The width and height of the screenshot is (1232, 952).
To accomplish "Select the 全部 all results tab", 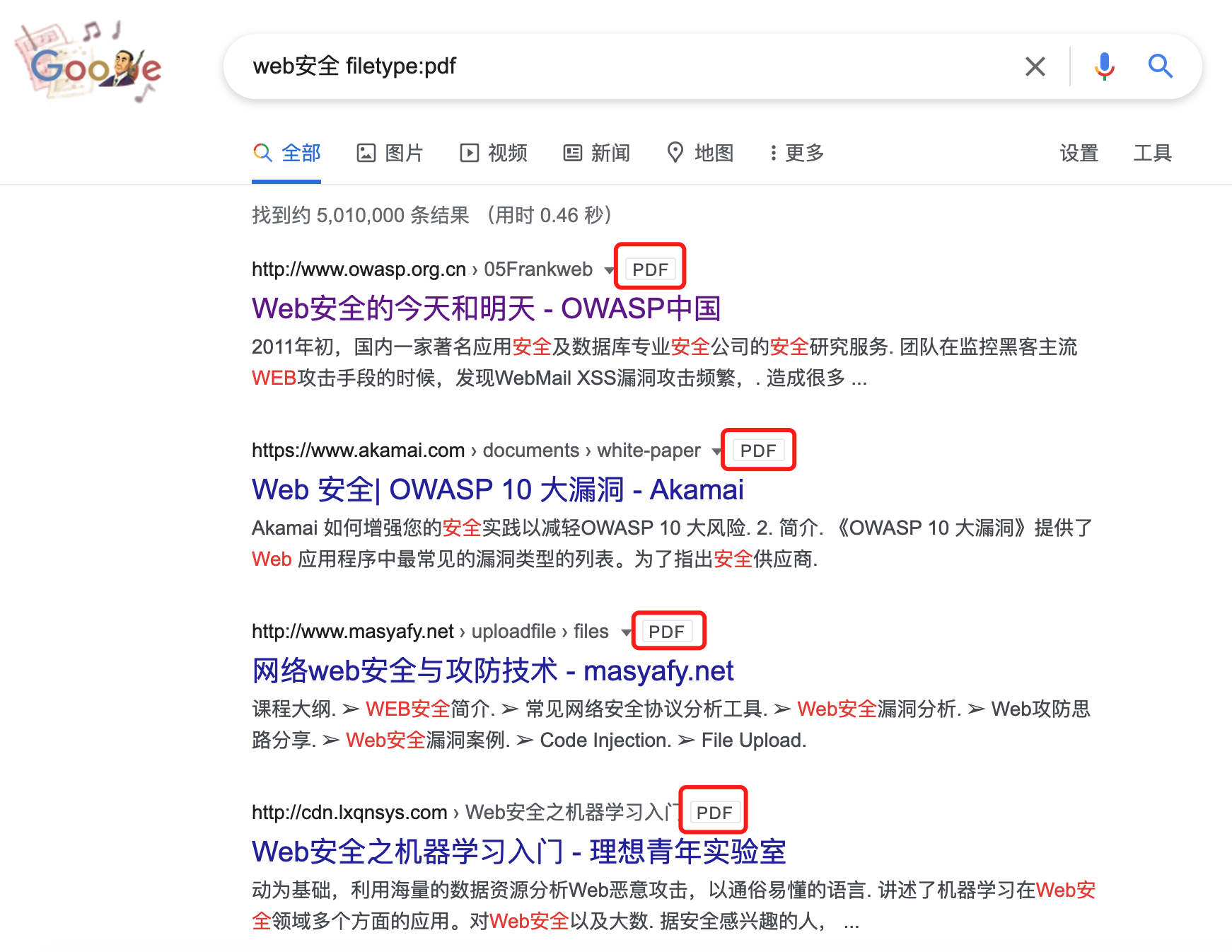I will (287, 153).
